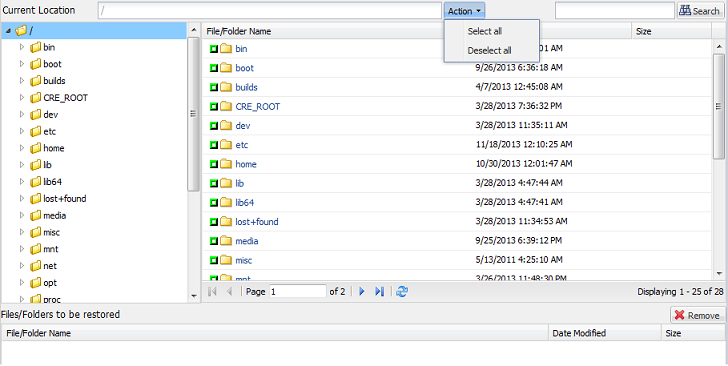The image size is (728, 366).
Task: Click the home folder icon in tree
Action: click(x=36, y=148)
